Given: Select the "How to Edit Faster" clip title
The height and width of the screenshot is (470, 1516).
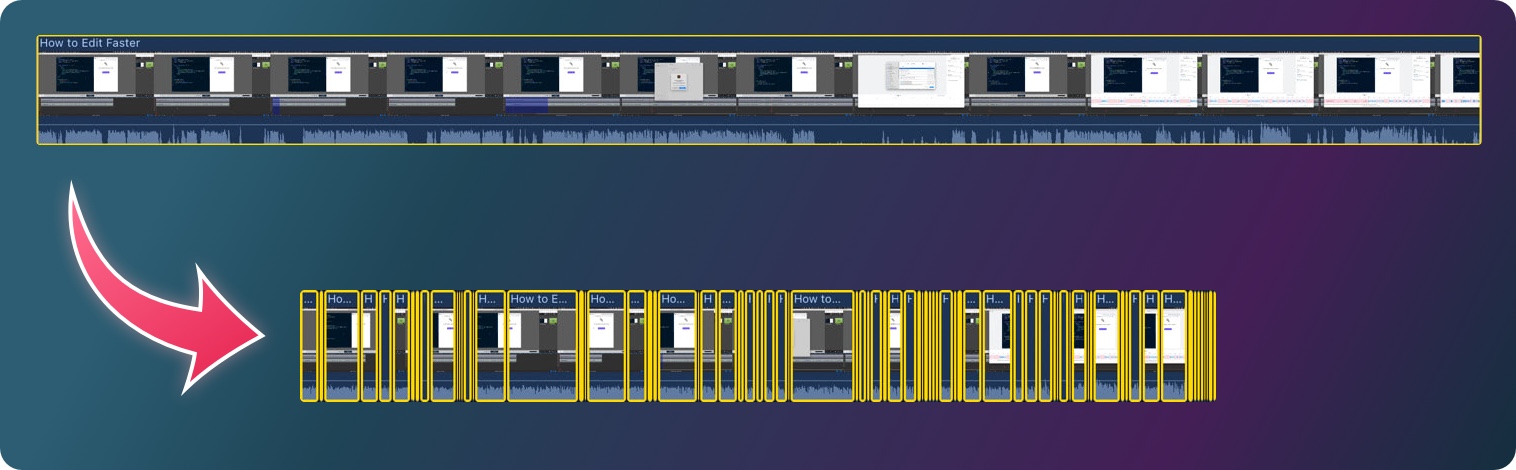Looking at the screenshot, I should click(x=90, y=43).
